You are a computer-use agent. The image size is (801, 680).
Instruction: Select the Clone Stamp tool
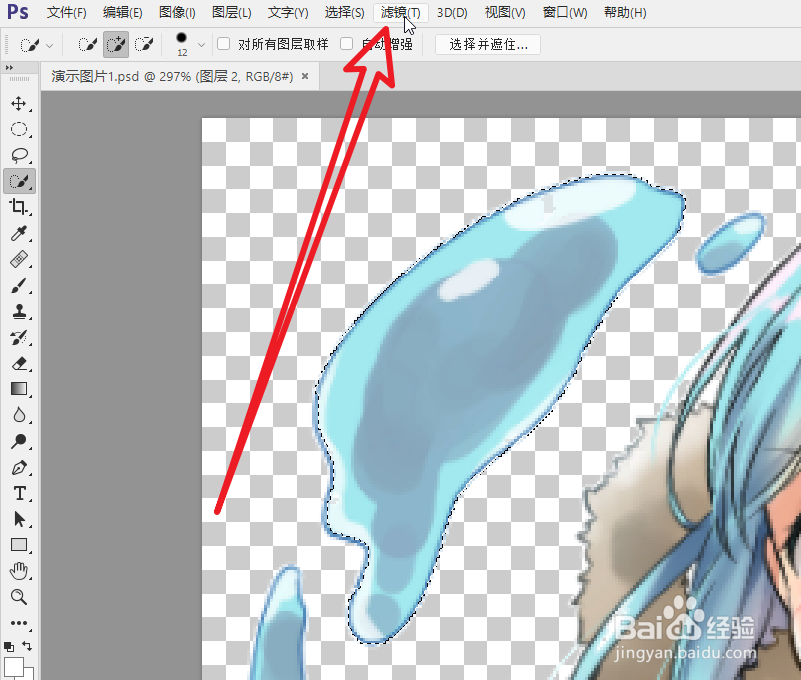[x=19, y=311]
